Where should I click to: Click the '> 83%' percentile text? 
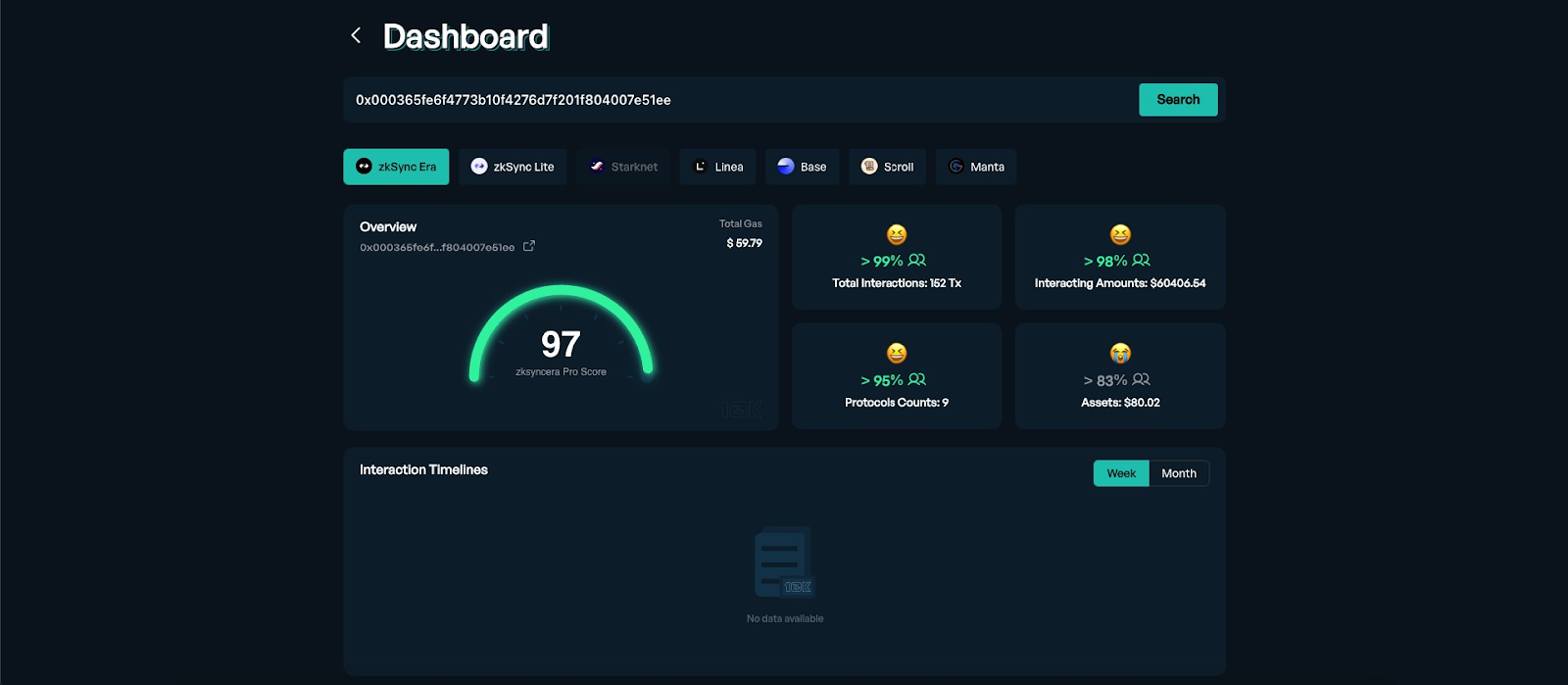click(1105, 380)
